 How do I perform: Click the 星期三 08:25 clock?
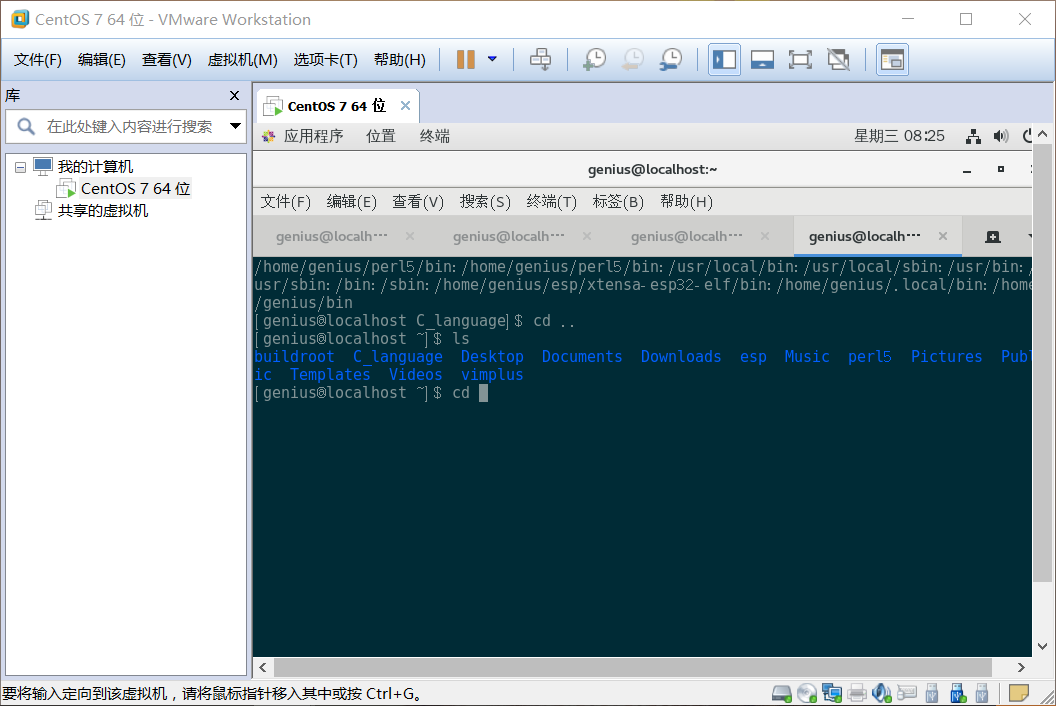point(899,136)
